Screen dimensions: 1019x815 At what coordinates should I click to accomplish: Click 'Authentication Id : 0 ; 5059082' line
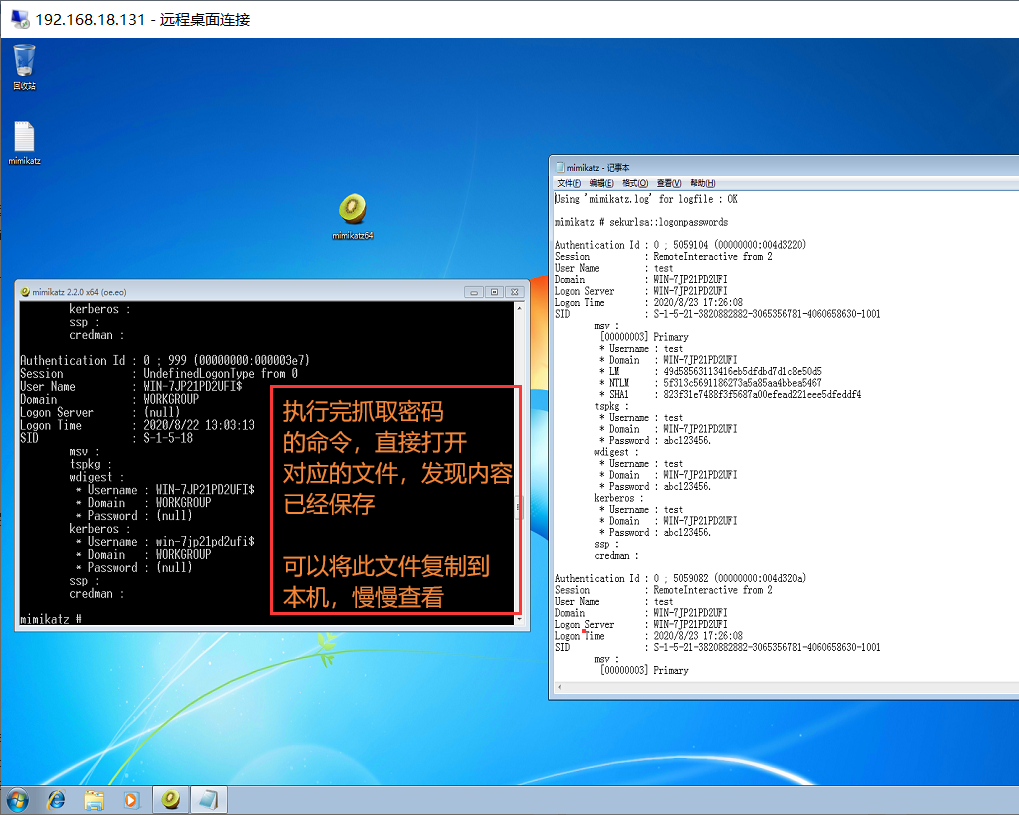pyautogui.click(x=680, y=578)
